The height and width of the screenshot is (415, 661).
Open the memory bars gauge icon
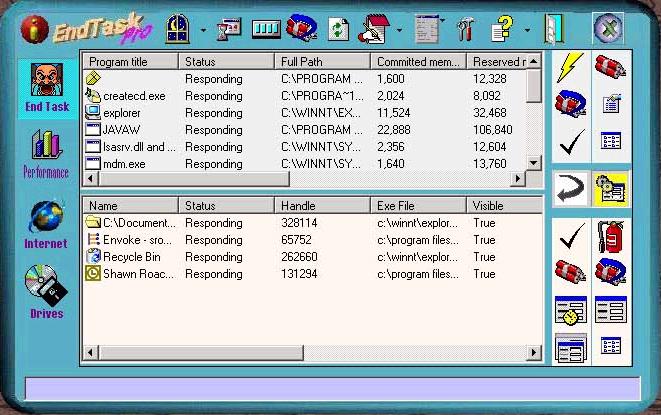pos(266,29)
